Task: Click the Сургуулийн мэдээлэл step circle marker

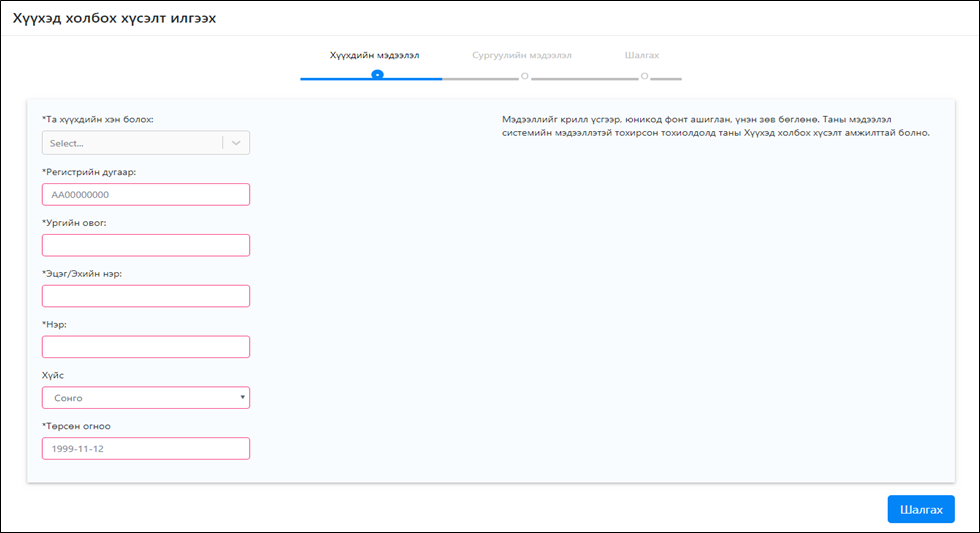Action: coord(525,76)
